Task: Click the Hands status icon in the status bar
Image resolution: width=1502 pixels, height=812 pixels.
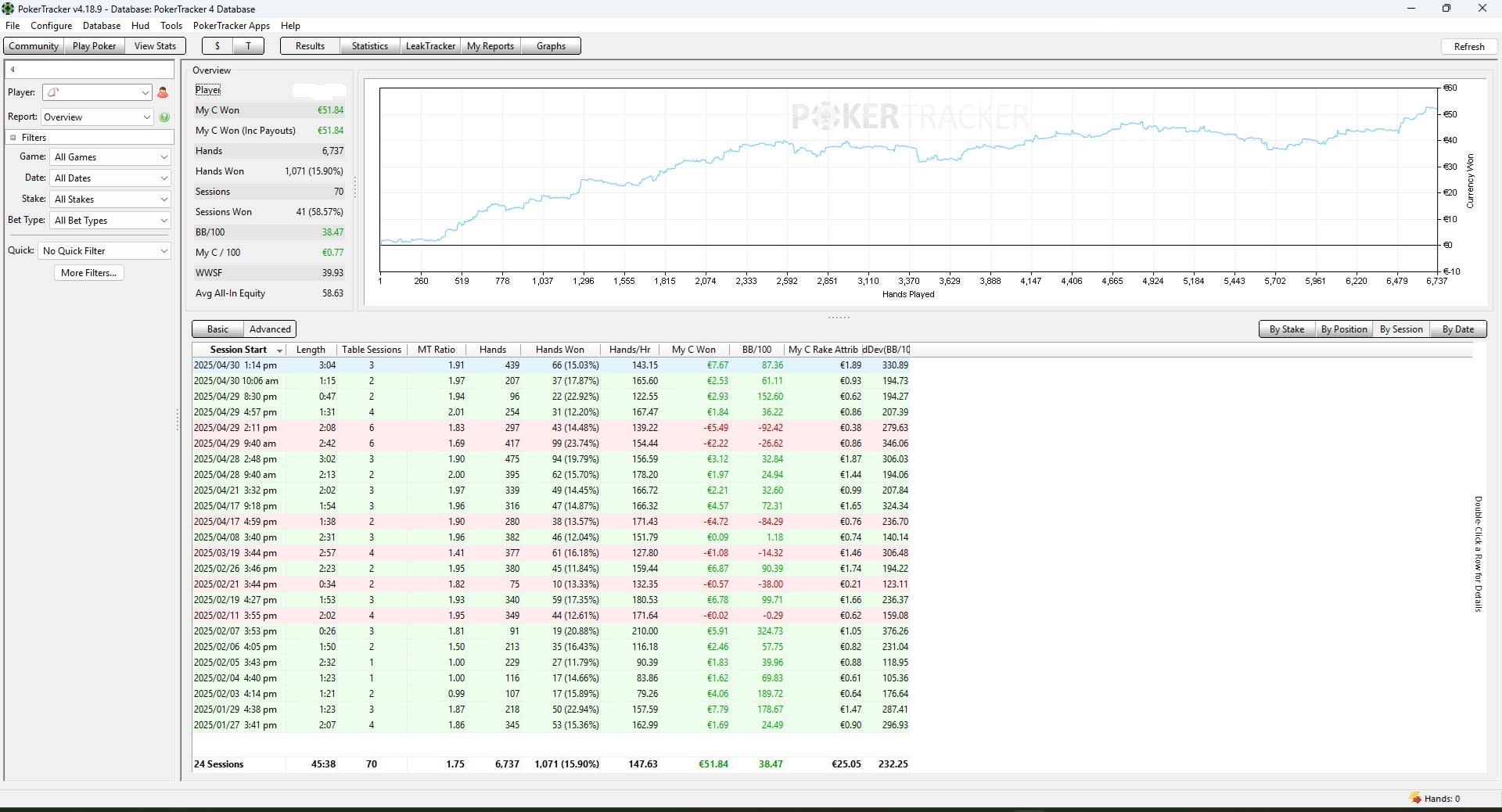Action: (x=1415, y=798)
